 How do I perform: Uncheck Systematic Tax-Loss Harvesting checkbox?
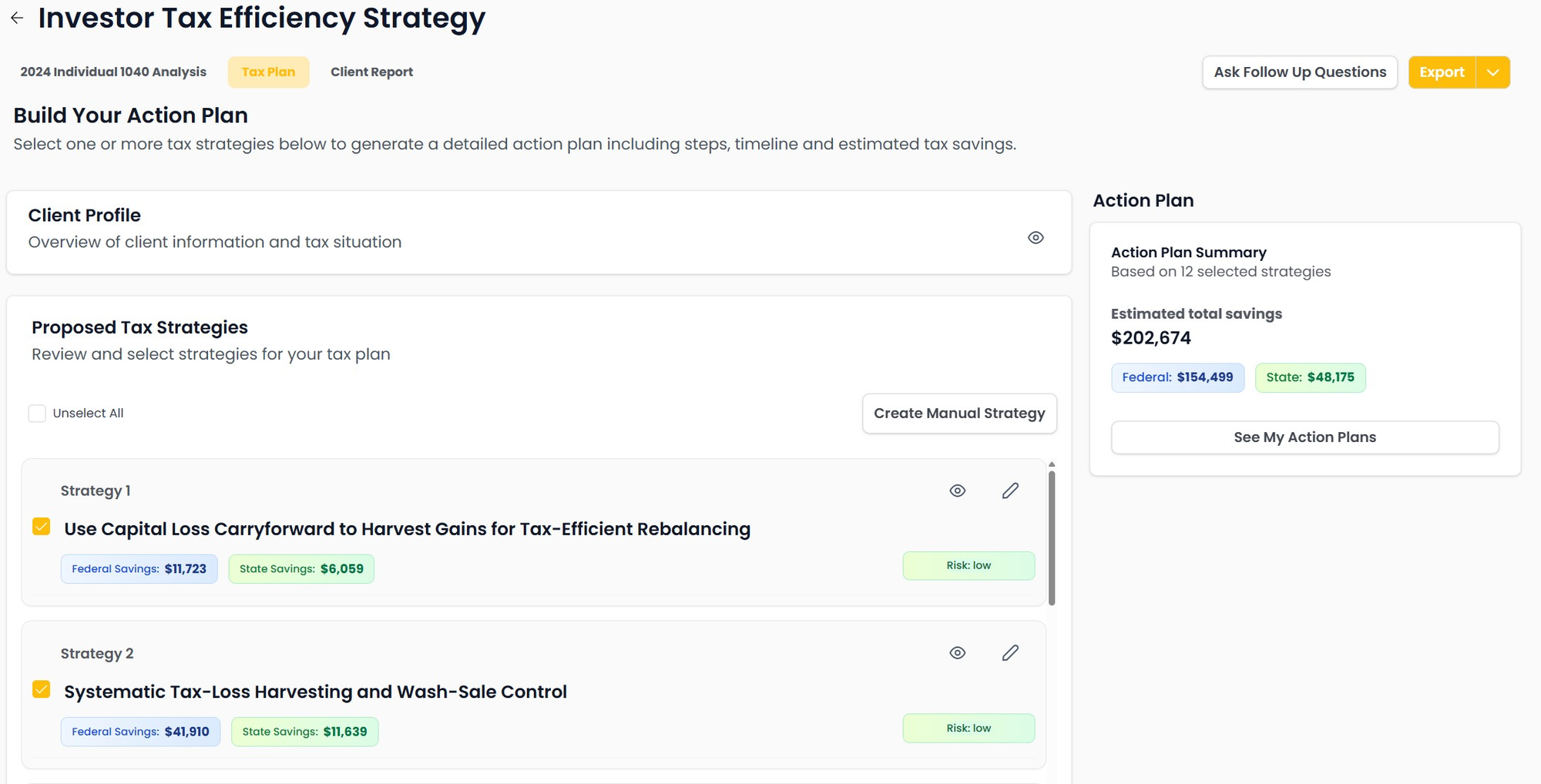[42, 689]
